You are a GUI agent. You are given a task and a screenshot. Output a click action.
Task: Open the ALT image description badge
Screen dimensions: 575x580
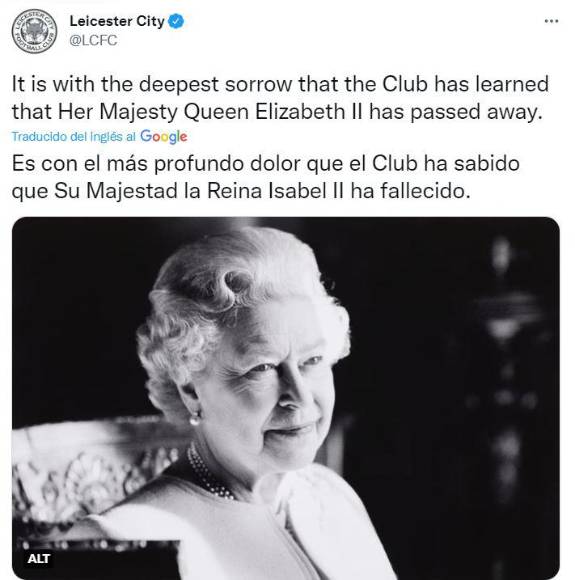point(39,558)
